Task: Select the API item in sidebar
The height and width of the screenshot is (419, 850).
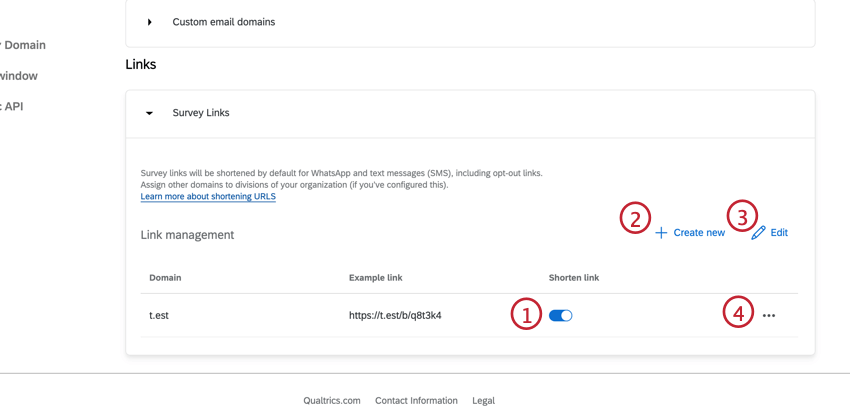Action: pyautogui.click(x=12, y=106)
